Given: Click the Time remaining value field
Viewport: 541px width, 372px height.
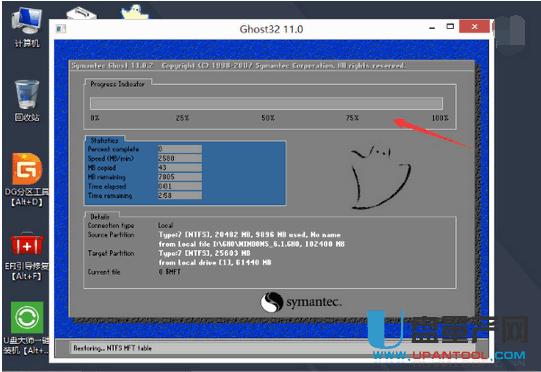Looking at the screenshot, I should pos(180,196).
